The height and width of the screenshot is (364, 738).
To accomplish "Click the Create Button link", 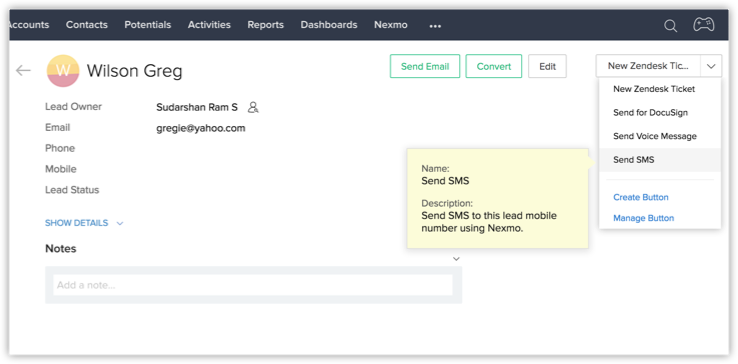I will (x=641, y=197).
